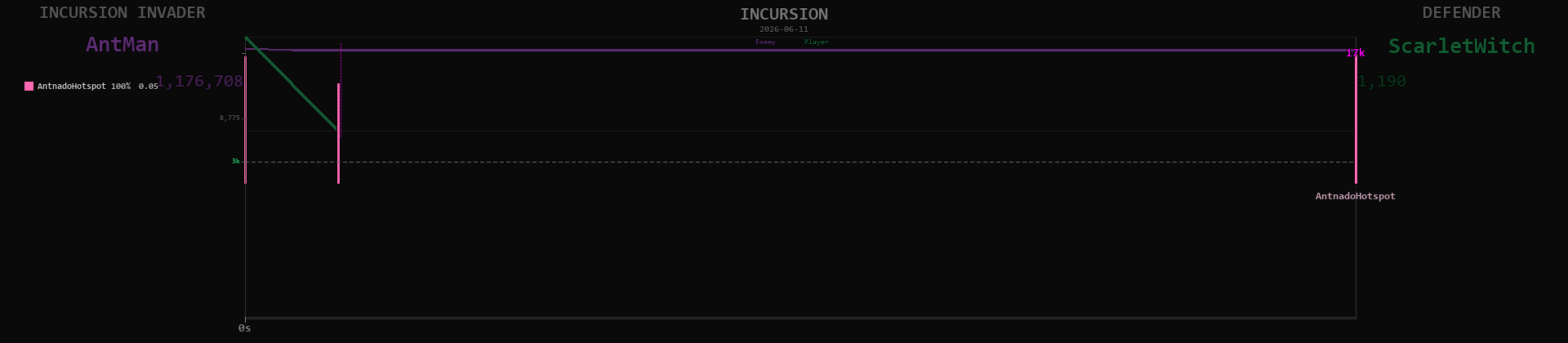Click the INCURSION chart title

(x=784, y=15)
